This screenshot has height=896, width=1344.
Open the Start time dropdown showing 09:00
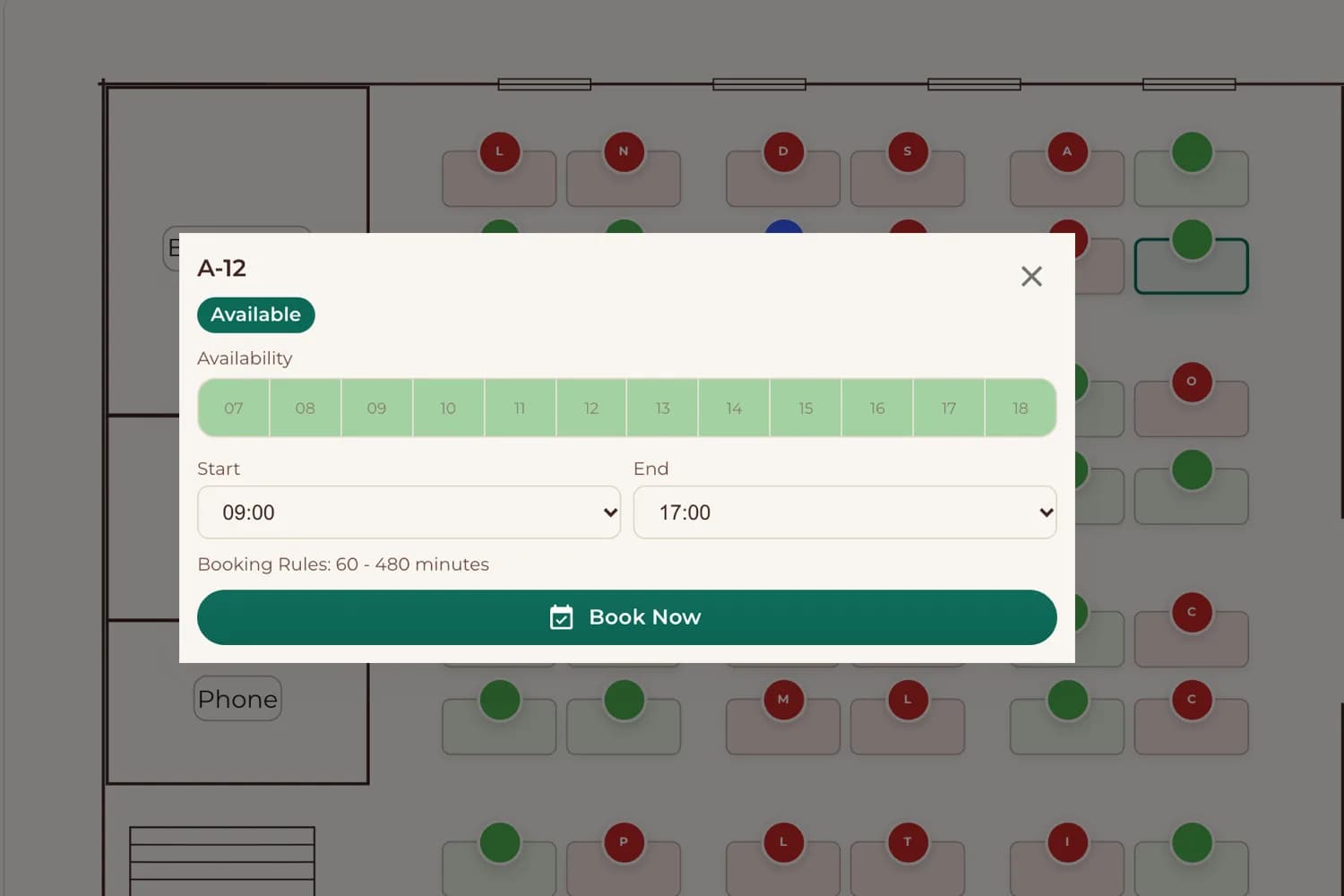(409, 513)
